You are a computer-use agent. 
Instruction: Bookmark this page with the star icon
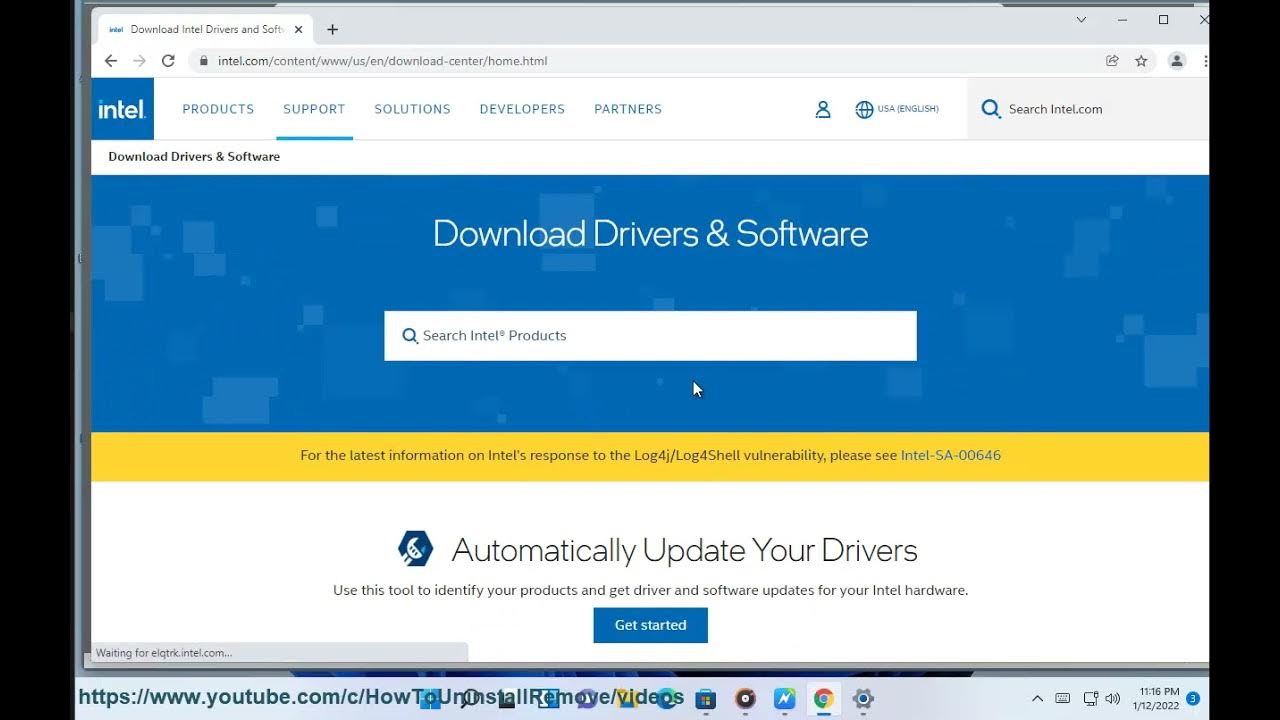(x=1141, y=61)
